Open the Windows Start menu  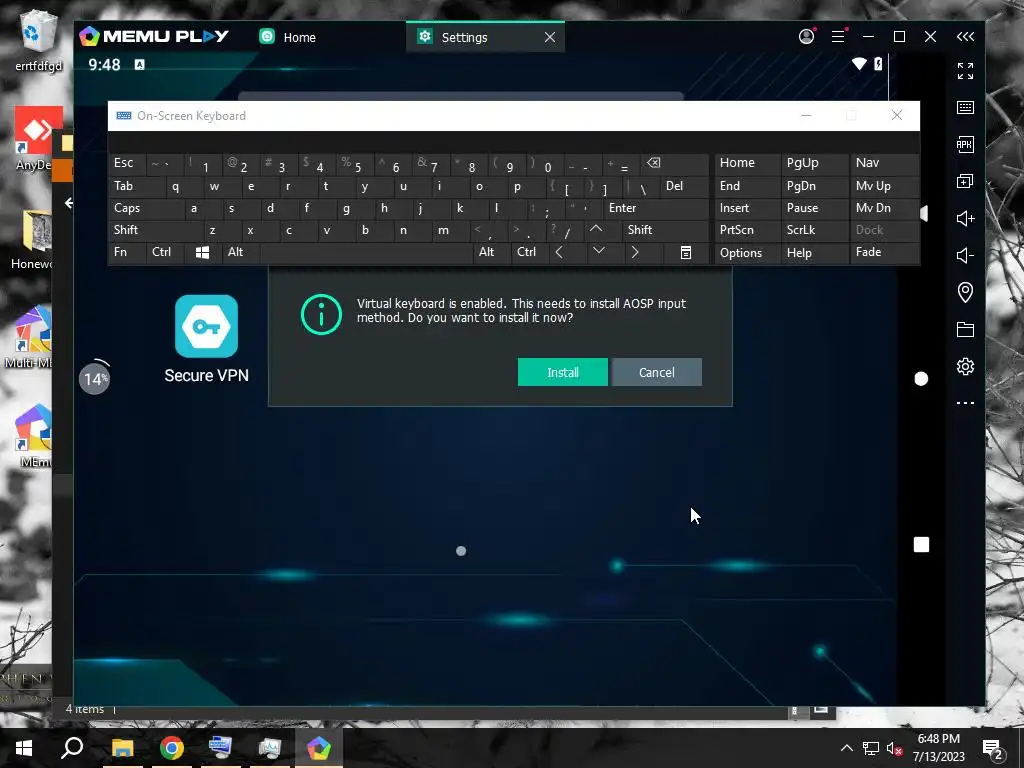pos(24,748)
